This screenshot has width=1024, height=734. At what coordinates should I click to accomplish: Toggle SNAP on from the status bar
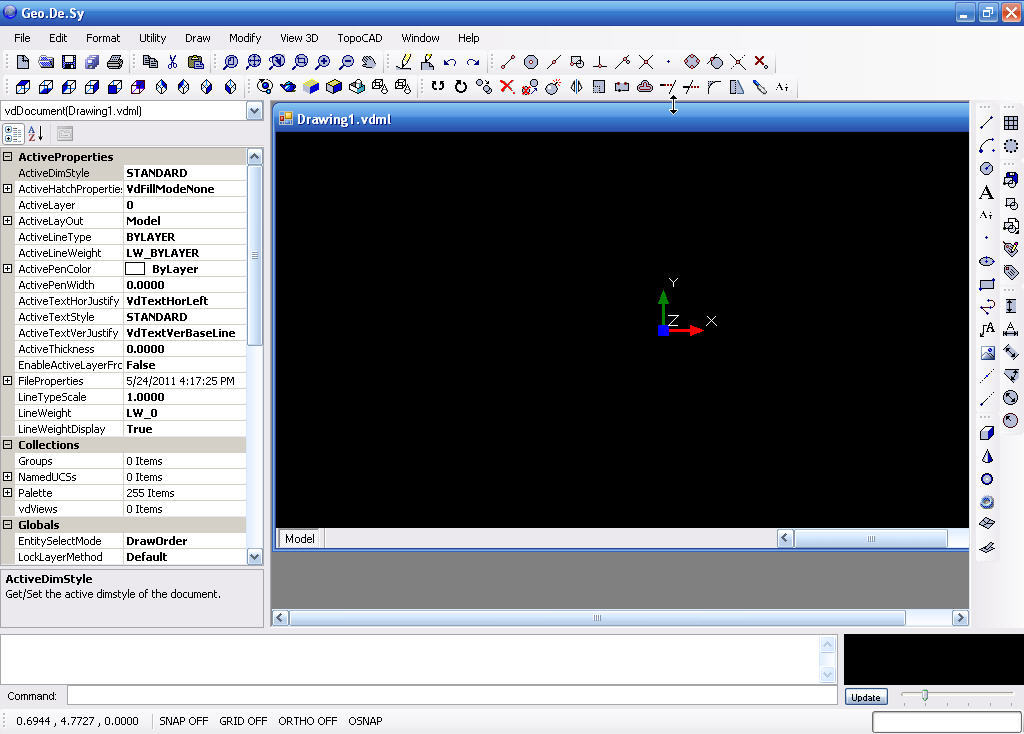[x=183, y=720]
